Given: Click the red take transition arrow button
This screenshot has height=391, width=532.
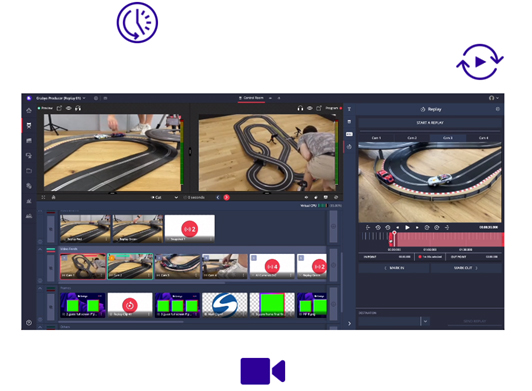Looking at the screenshot, I should point(227,197).
